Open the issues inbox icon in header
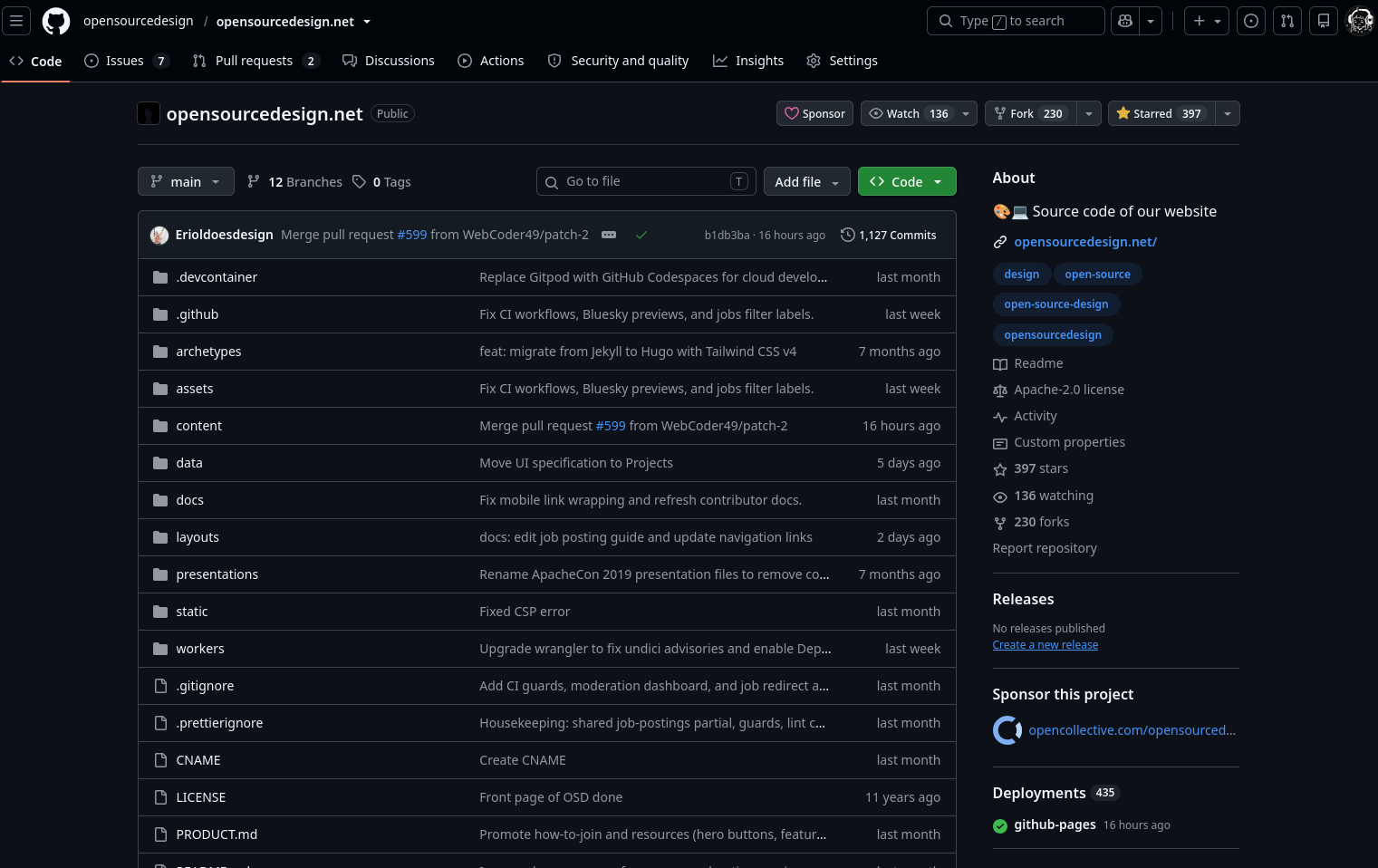Screen dimensions: 1378x868 tap(1251, 21)
